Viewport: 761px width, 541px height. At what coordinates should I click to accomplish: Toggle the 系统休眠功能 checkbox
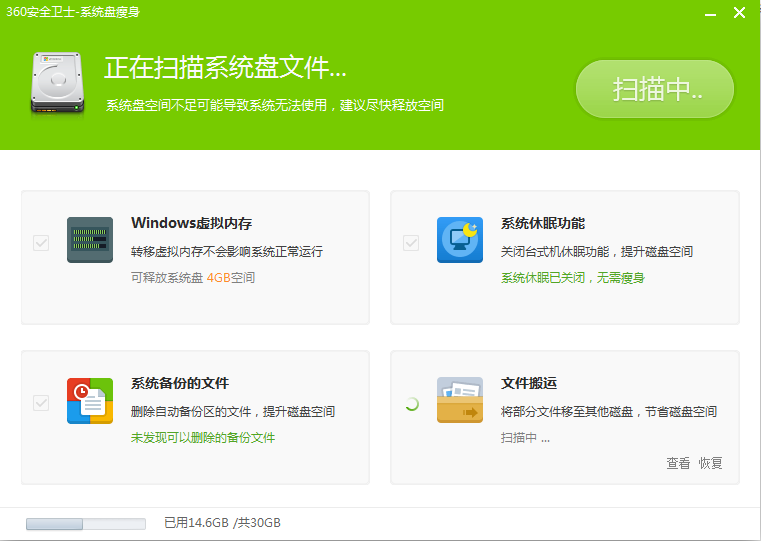click(411, 243)
